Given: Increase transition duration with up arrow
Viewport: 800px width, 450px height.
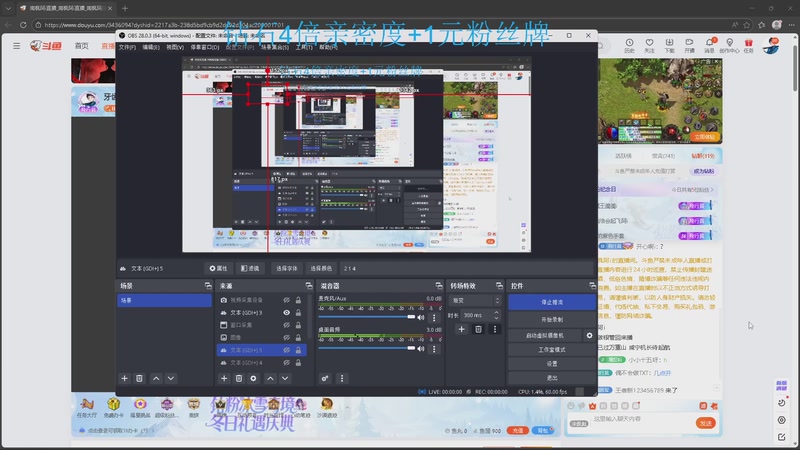Looking at the screenshot, I should click(x=496, y=312).
